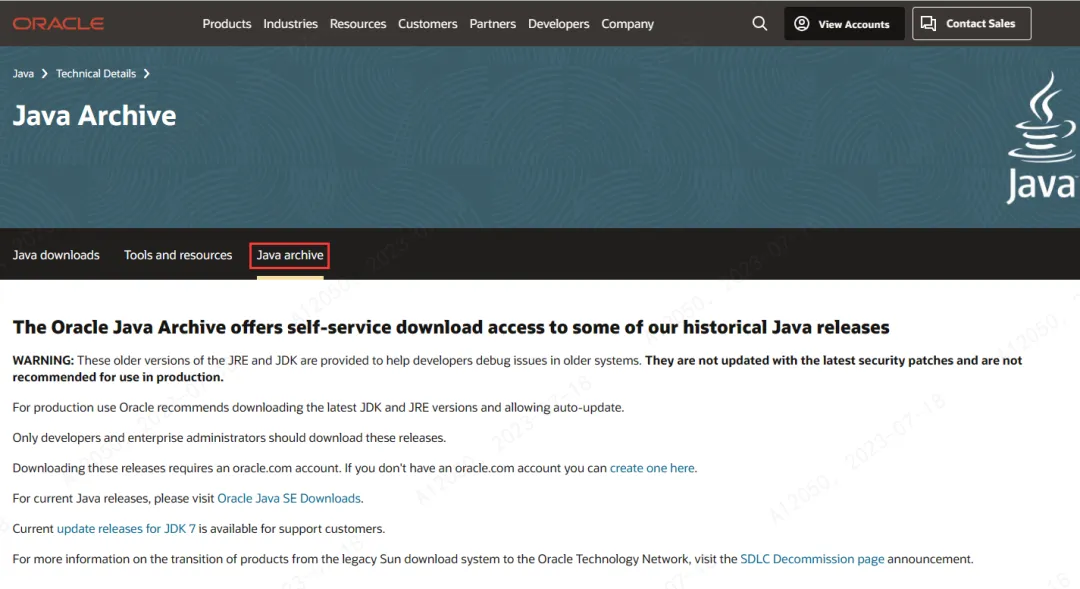Switch to Tools and resources tab
Image resolution: width=1080 pixels, height=589 pixels.
pyautogui.click(x=178, y=255)
